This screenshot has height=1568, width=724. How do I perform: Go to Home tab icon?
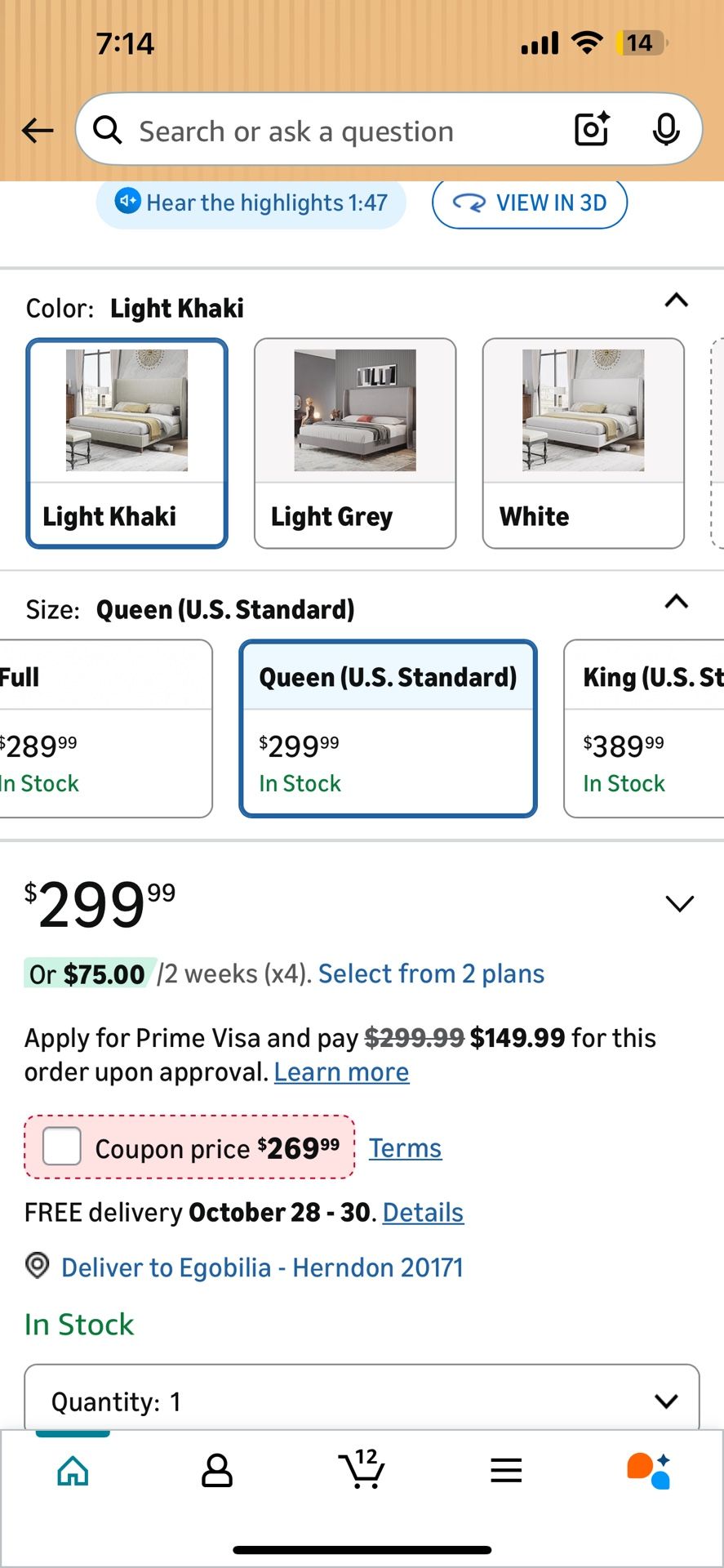(73, 1471)
